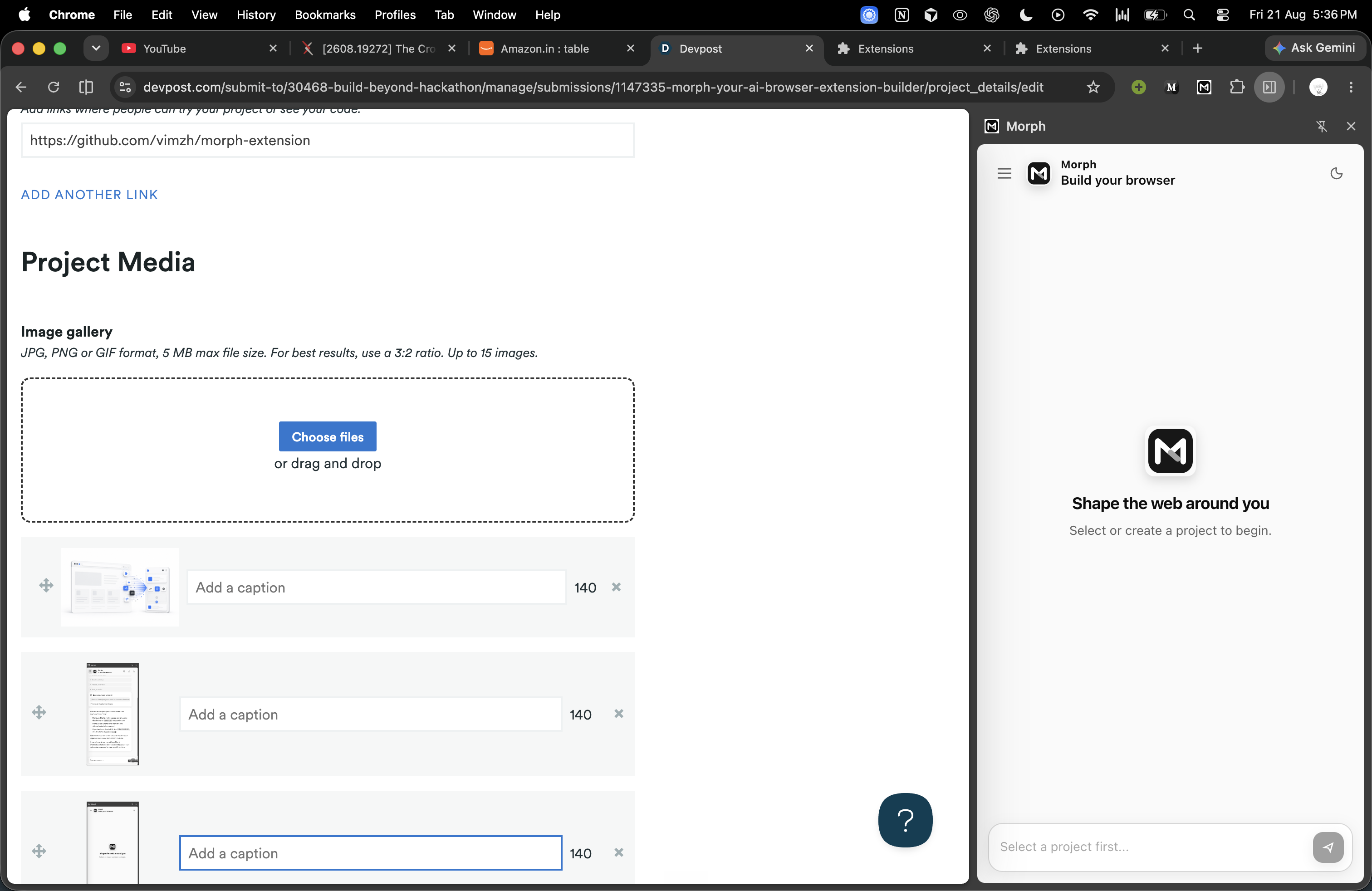Click the green plus extension icon
Viewport: 1372px width, 891px height.
coord(1138,88)
